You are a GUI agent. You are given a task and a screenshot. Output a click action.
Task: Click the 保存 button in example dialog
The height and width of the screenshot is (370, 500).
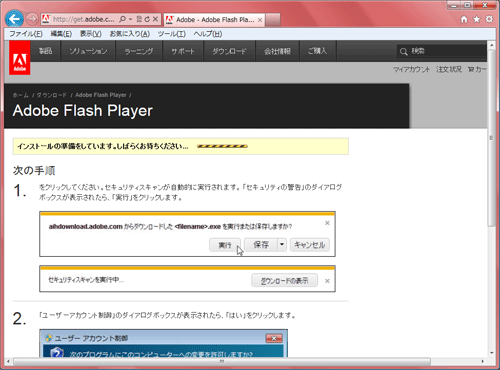(x=261, y=245)
